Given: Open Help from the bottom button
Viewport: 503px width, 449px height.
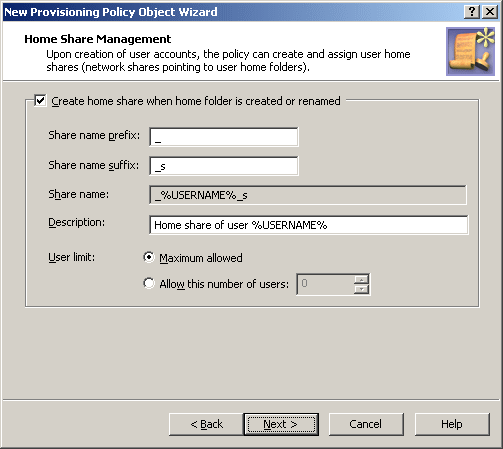Looking at the screenshot, I should tap(452, 424).
